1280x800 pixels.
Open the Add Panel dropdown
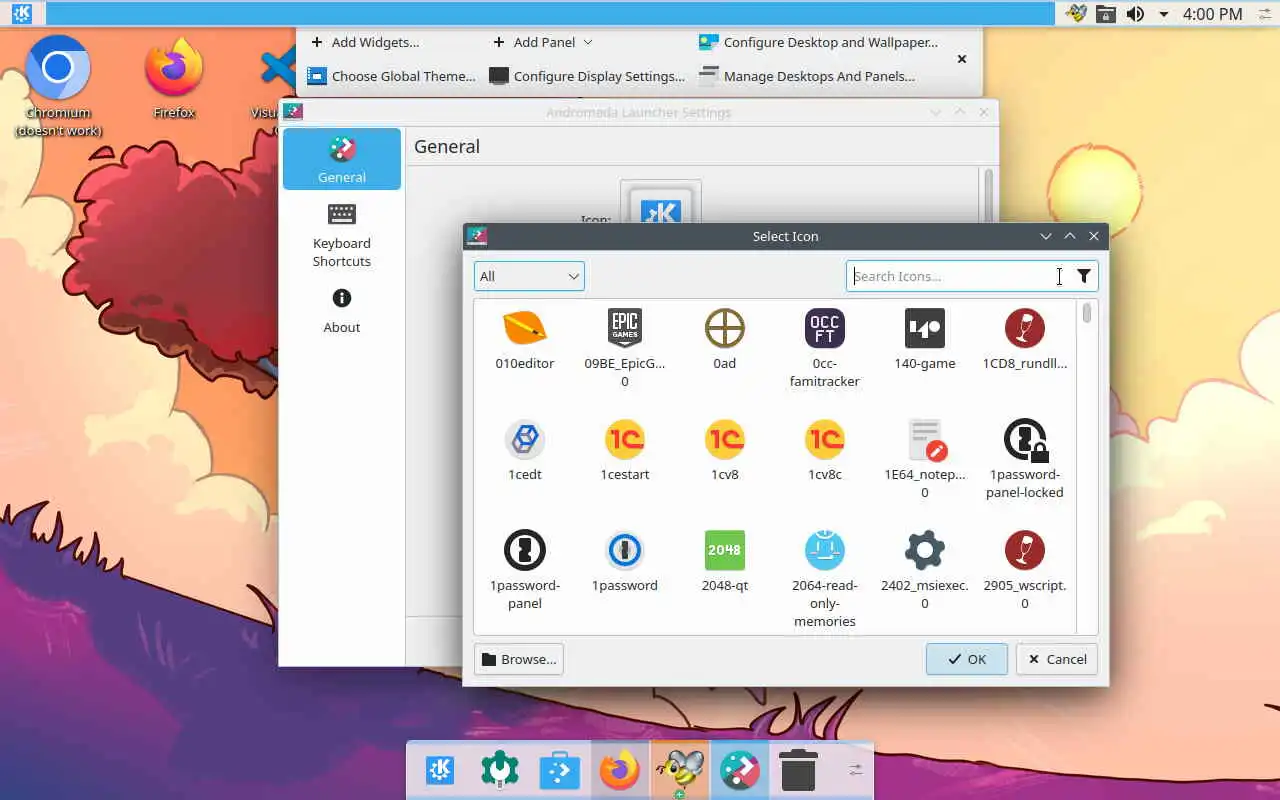543,42
